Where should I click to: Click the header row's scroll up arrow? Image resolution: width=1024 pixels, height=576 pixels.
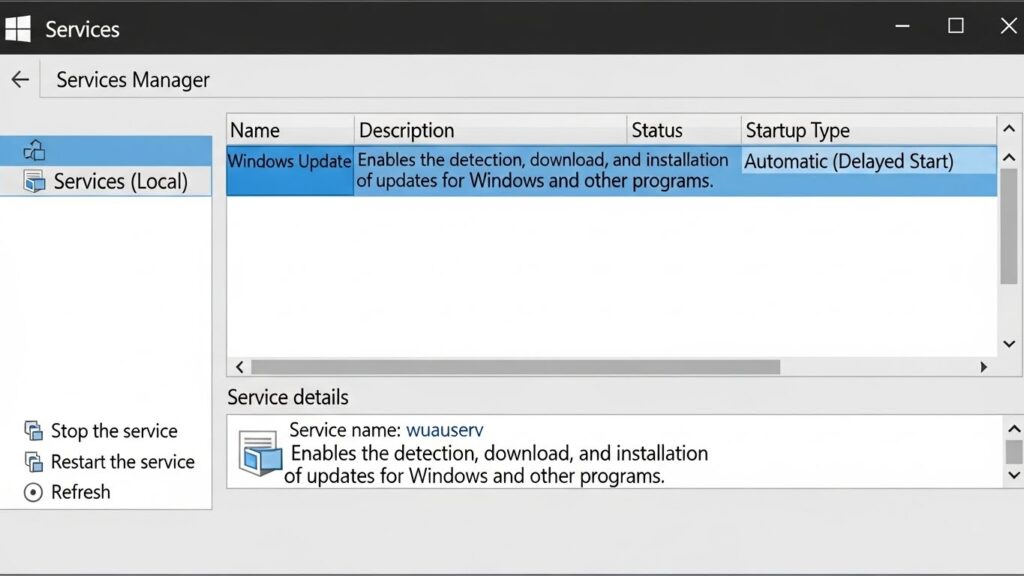click(x=1009, y=129)
